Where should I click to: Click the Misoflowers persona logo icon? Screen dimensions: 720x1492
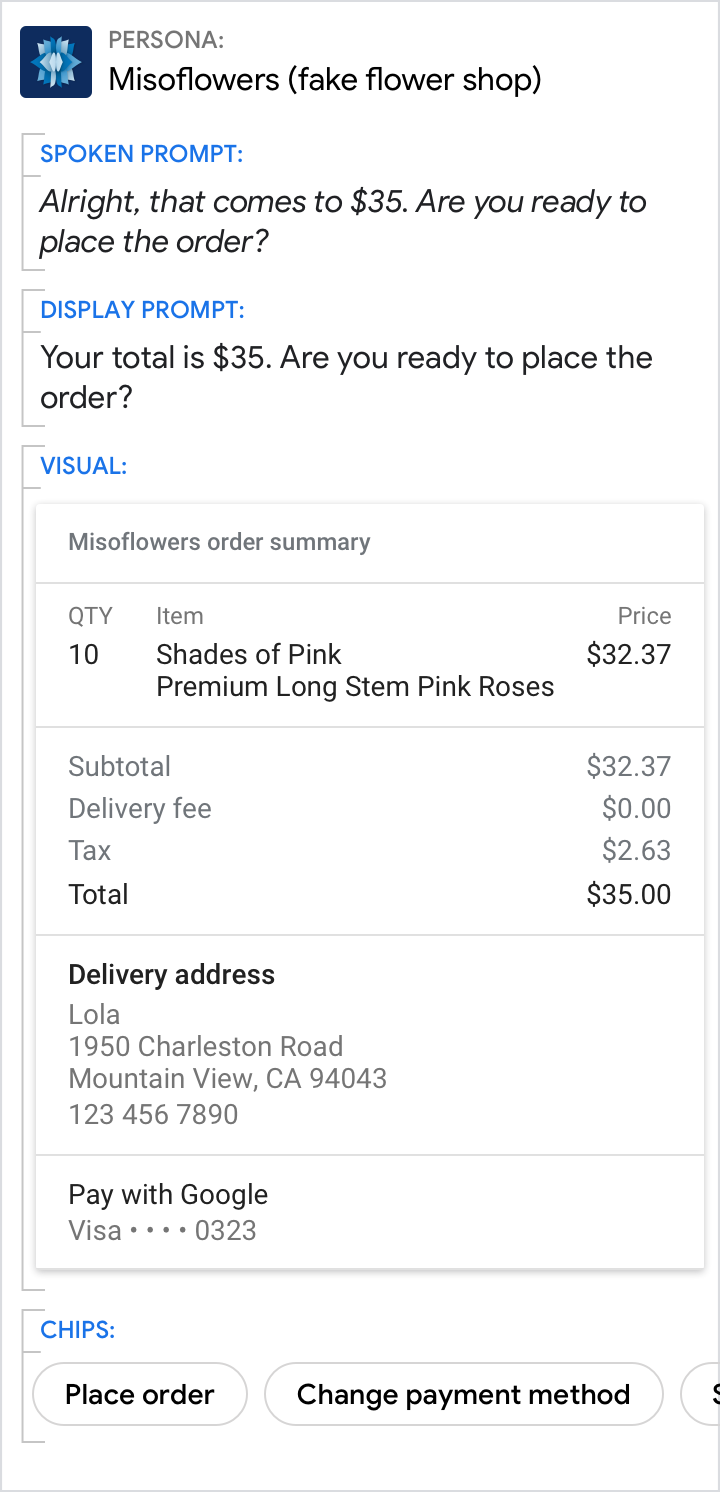point(56,62)
